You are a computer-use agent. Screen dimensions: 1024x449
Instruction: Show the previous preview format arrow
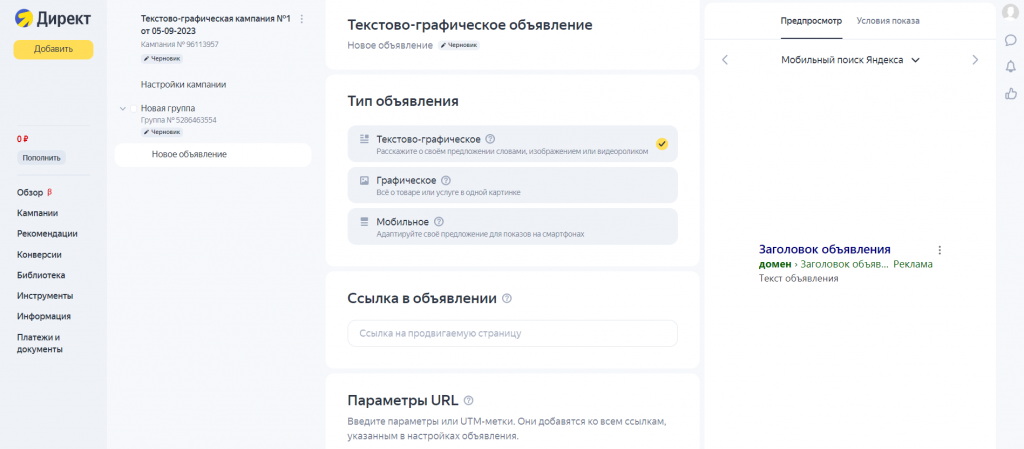(725, 60)
